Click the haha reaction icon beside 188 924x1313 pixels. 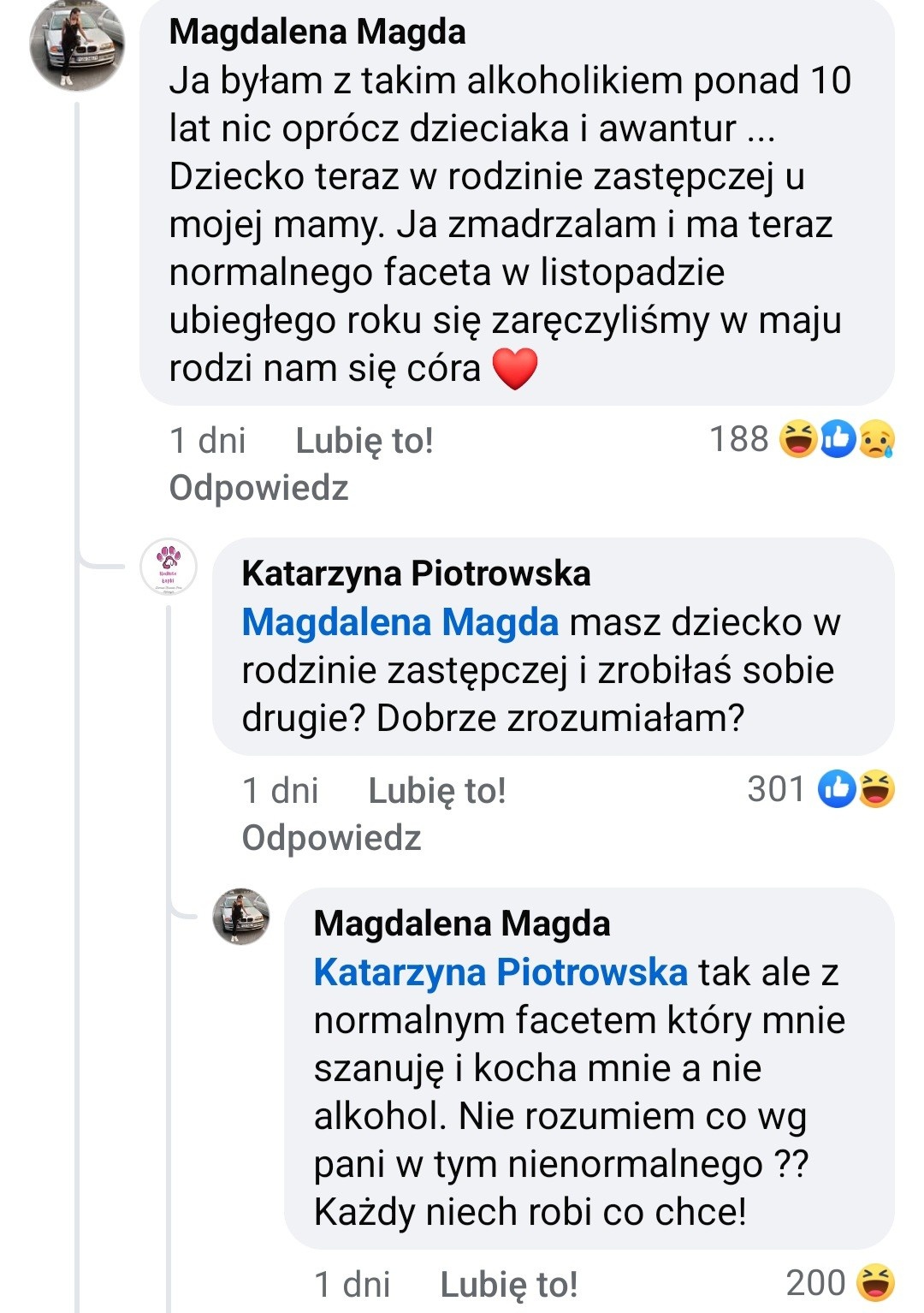click(x=798, y=440)
